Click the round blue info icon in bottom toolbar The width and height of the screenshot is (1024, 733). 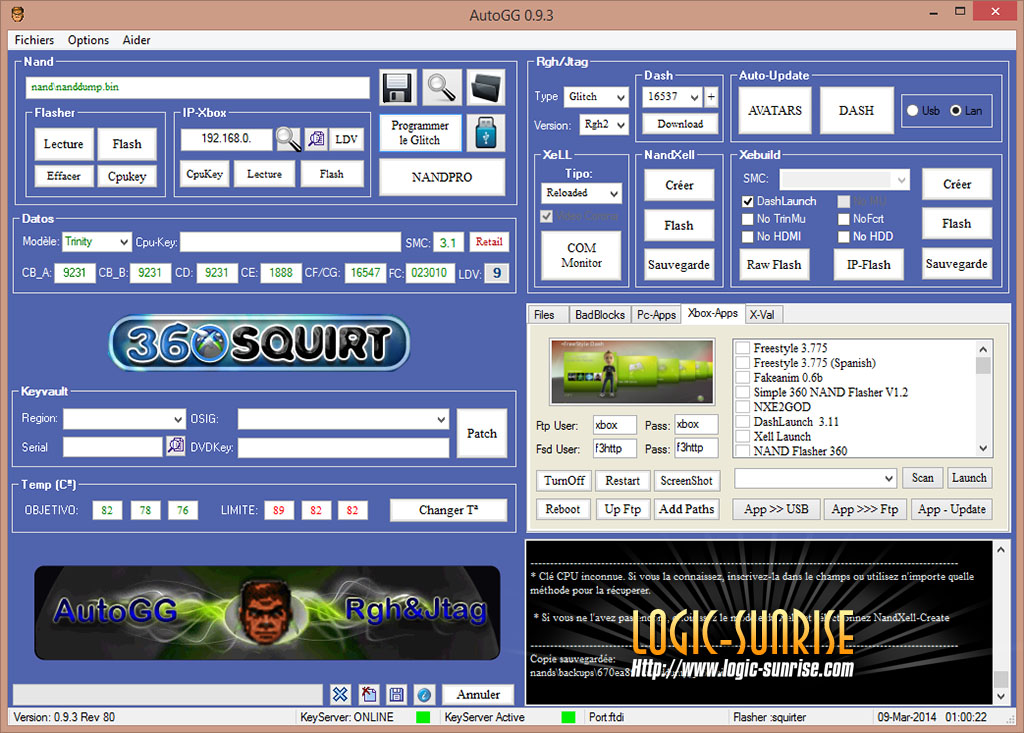point(424,694)
